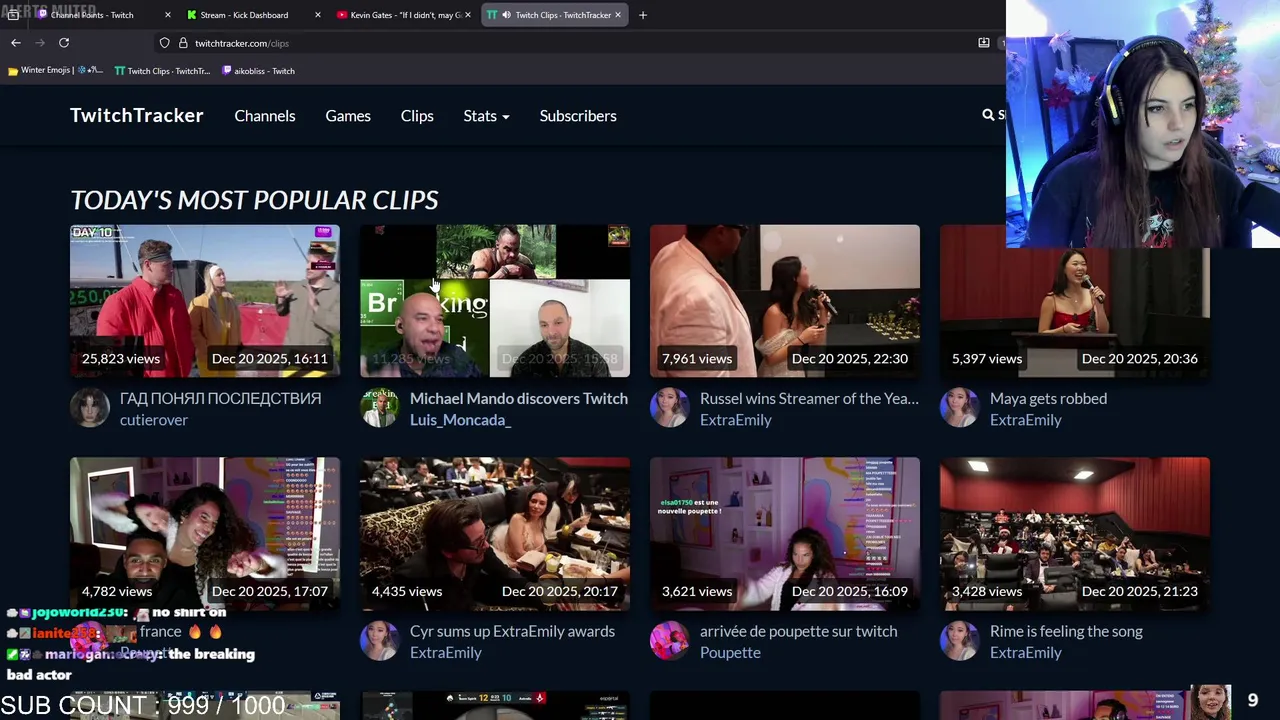Open the Clips nav item

(417, 116)
